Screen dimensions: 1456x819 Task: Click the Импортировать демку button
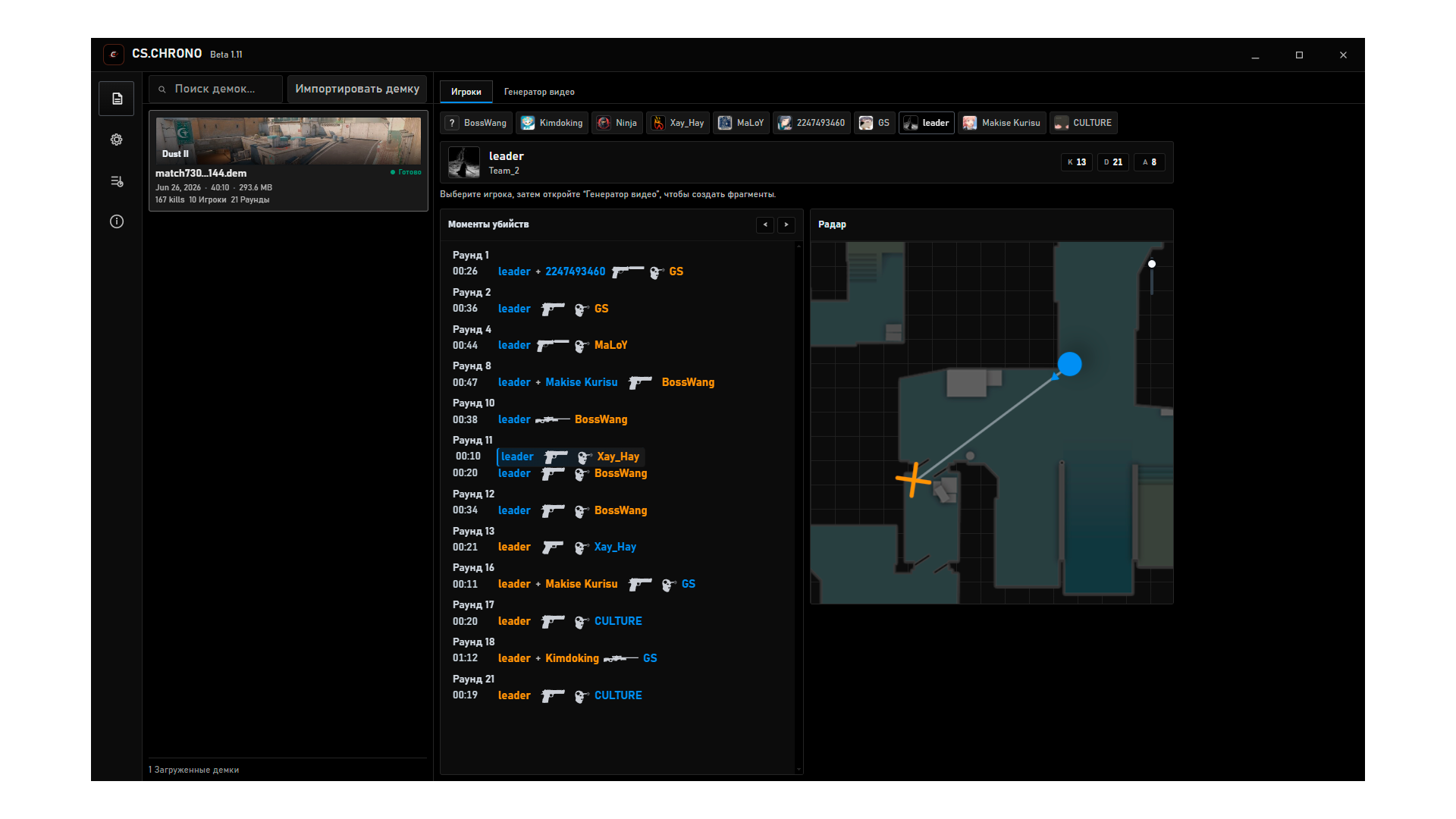357,89
